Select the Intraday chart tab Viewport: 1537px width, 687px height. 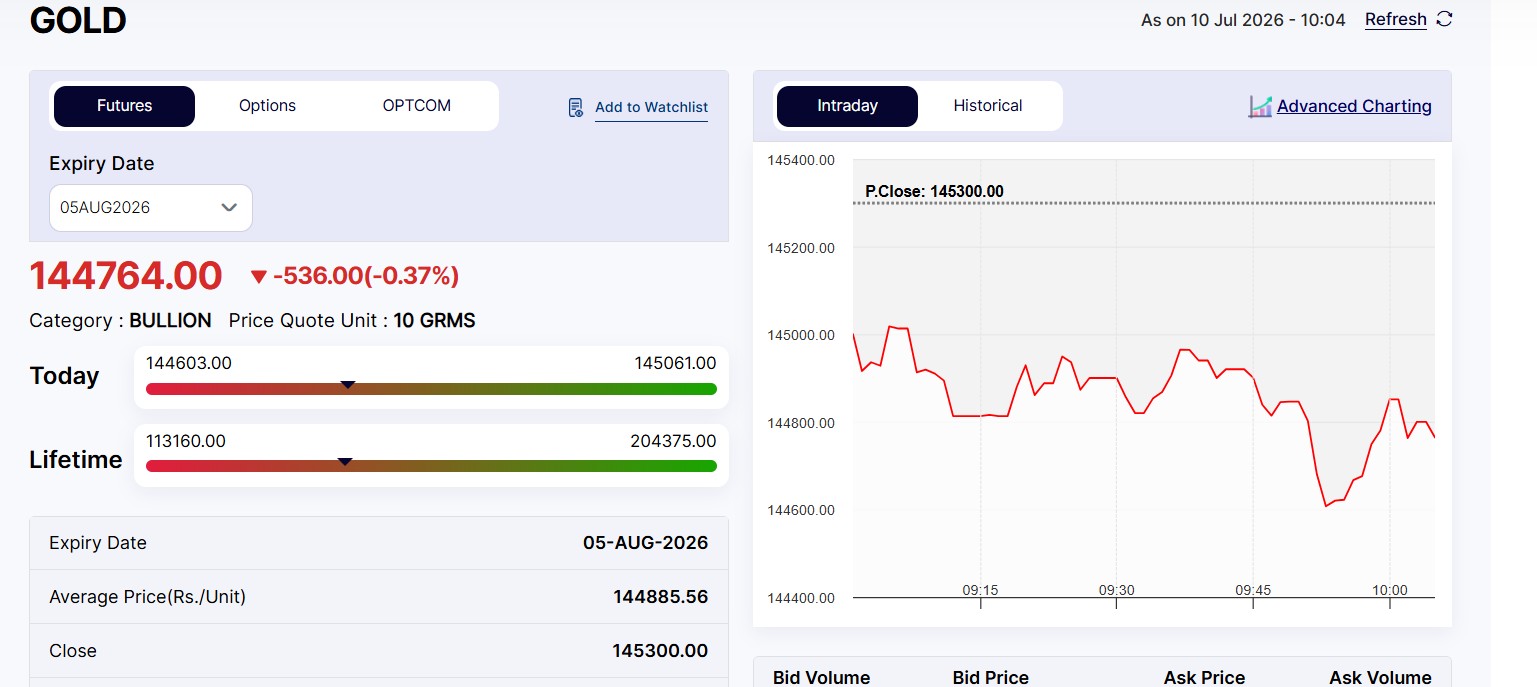coord(847,106)
